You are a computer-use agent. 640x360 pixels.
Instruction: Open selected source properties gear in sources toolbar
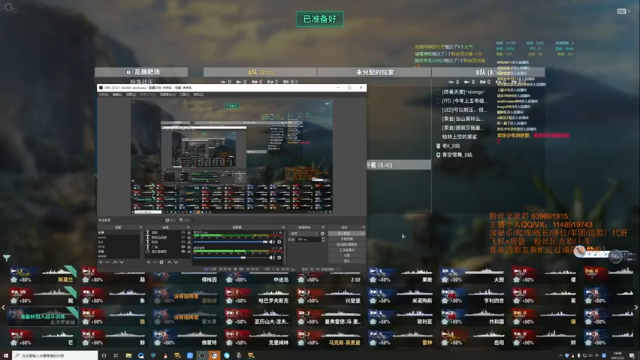161,262
